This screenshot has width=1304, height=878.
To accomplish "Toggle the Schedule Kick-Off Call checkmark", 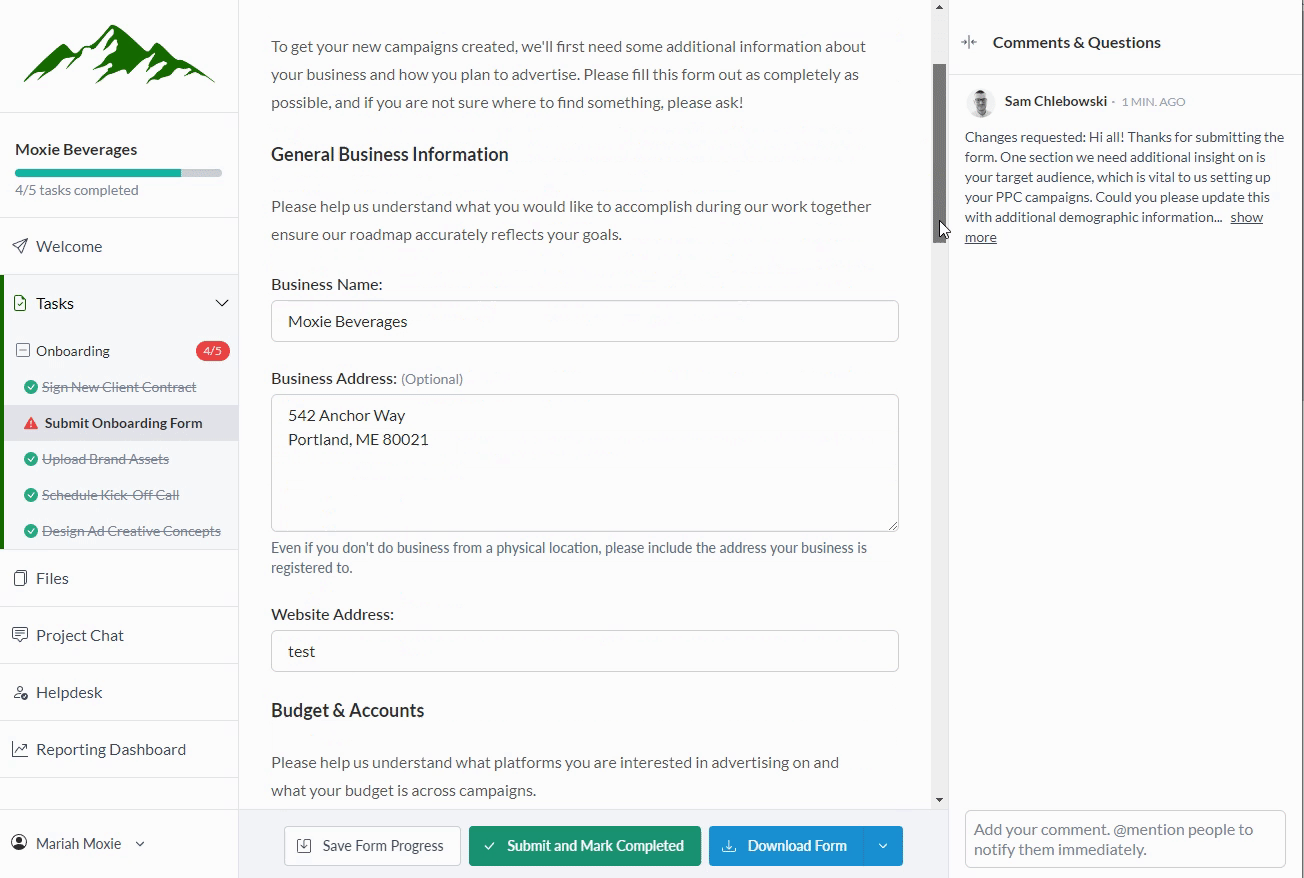I will pyautogui.click(x=31, y=495).
